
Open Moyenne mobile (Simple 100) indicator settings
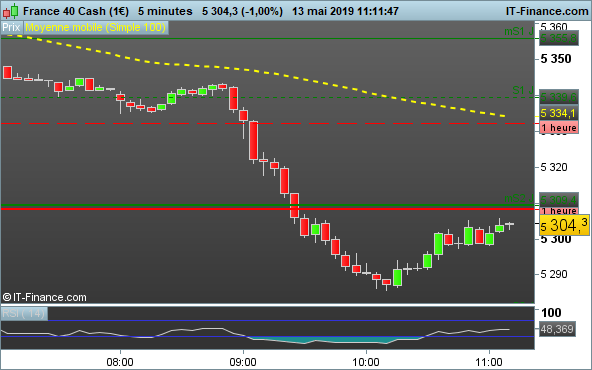96,28
